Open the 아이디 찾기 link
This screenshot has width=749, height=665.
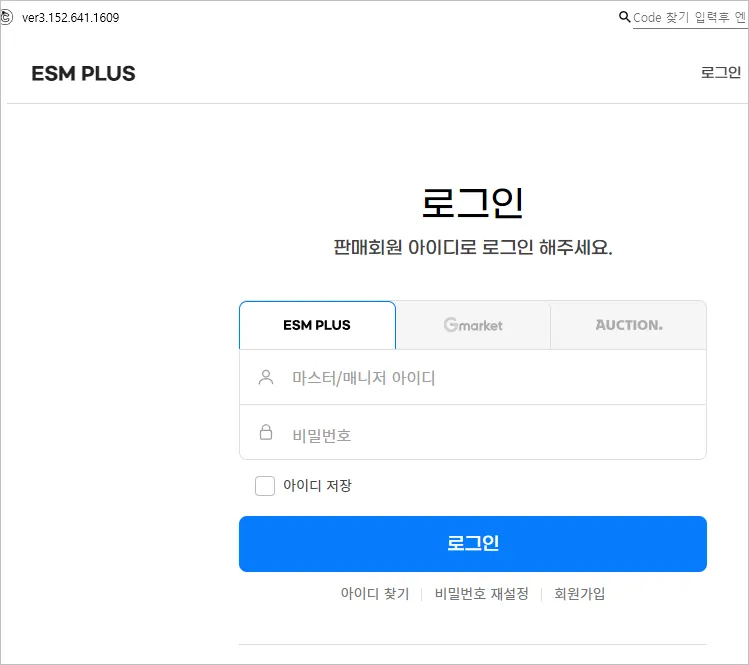(375, 594)
